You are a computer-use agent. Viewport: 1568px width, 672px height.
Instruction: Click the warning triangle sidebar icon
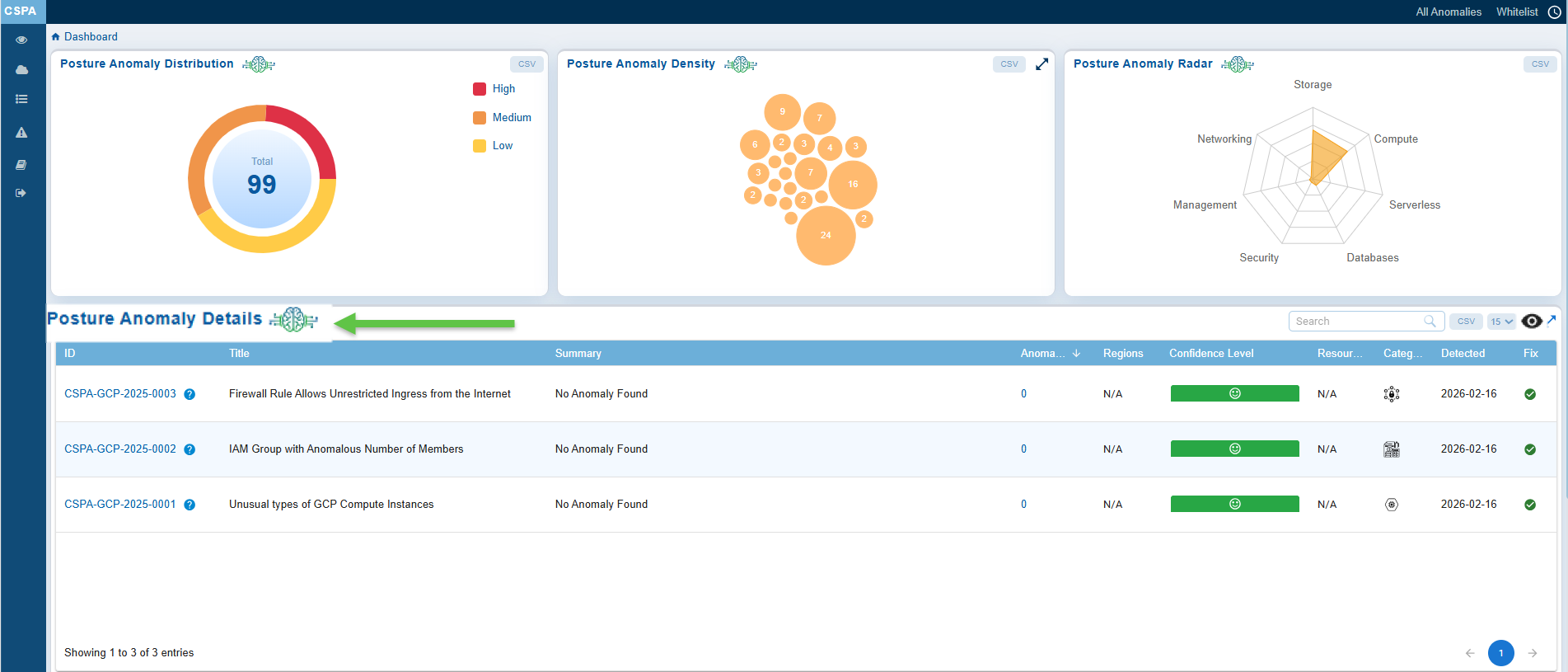pos(21,133)
